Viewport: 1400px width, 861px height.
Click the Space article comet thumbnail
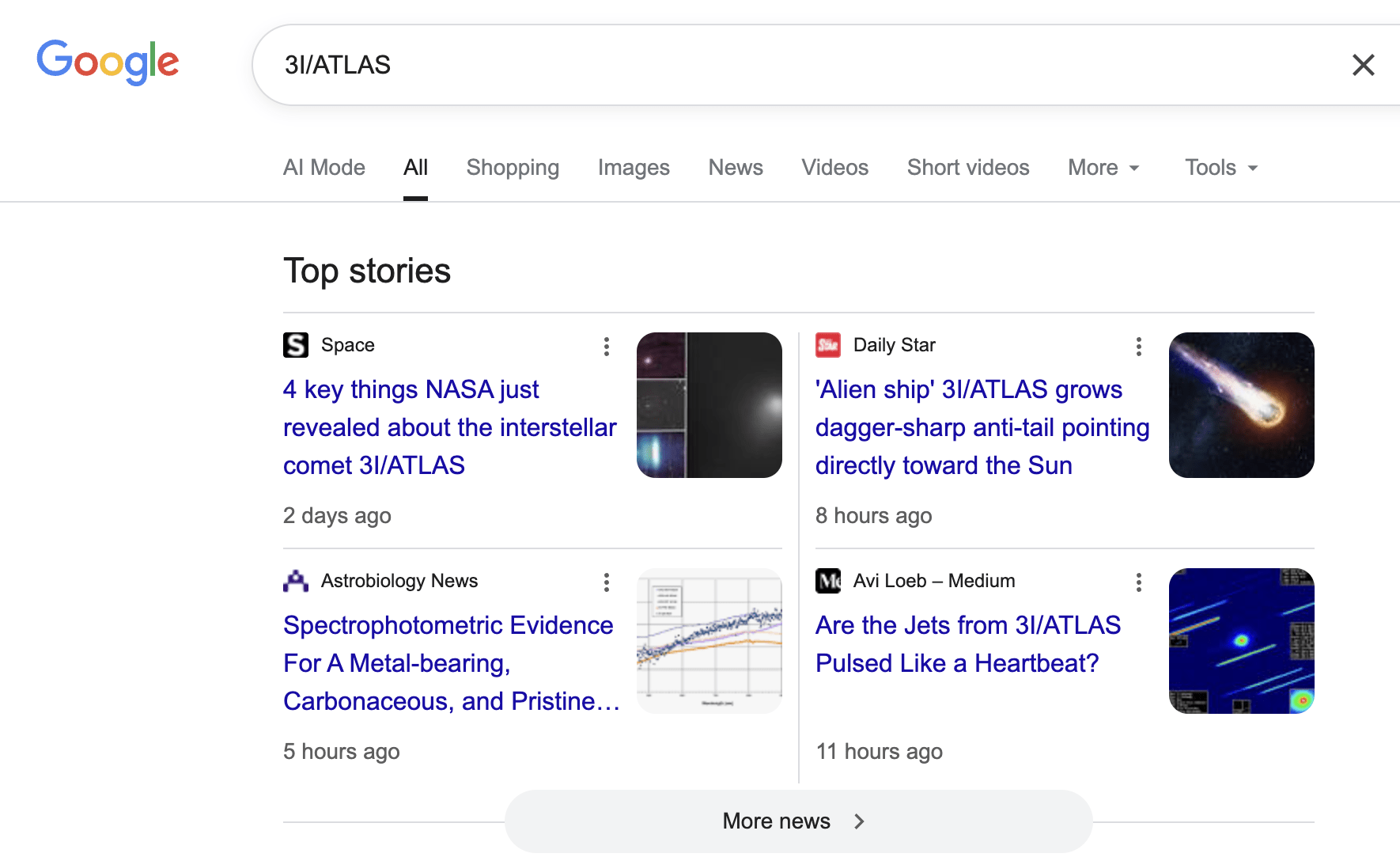(709, 405)
